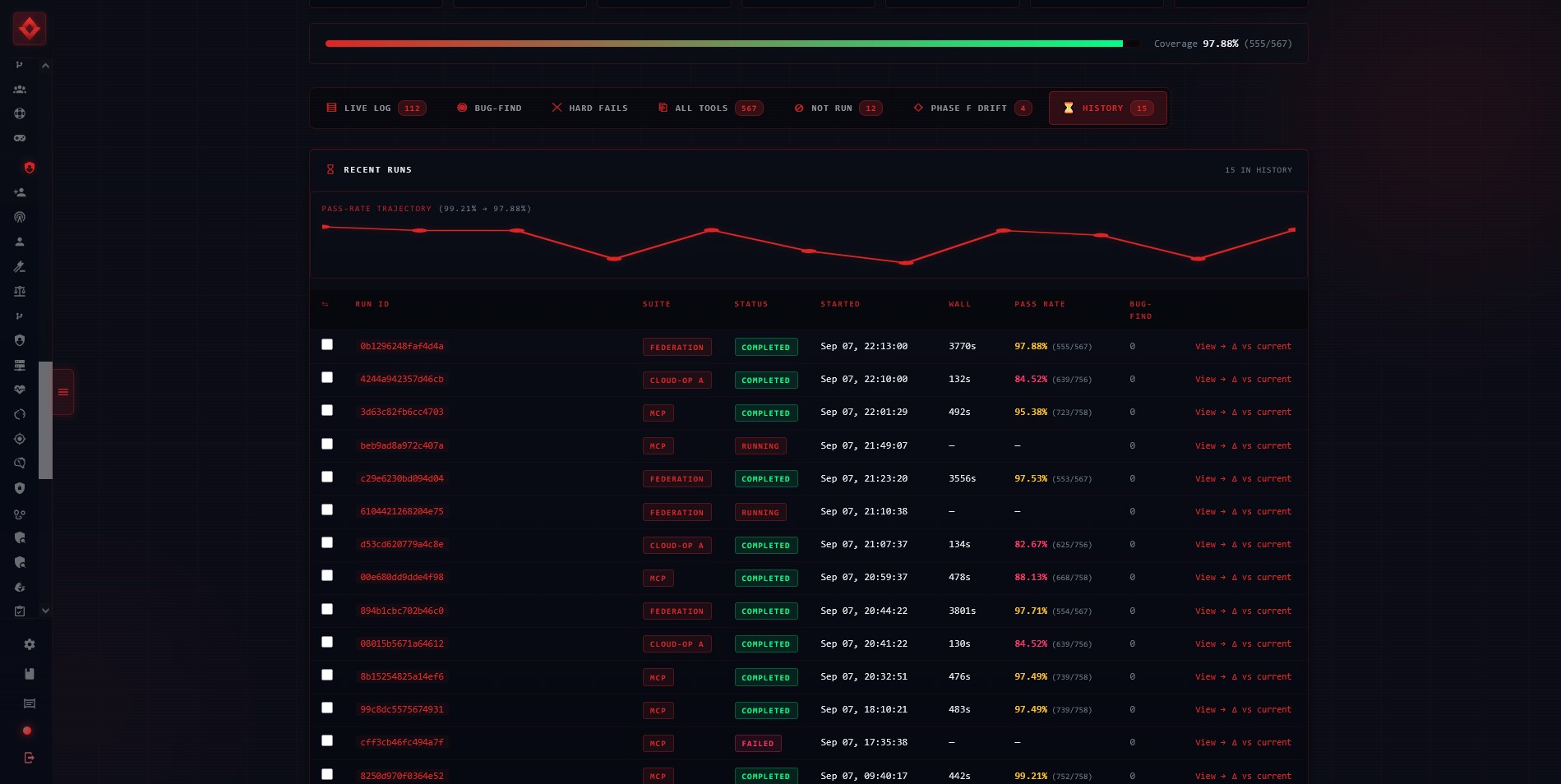Viewport: 1561px width, 784px height.
Task: Switch to the Live Log tab
Action: 376,108
